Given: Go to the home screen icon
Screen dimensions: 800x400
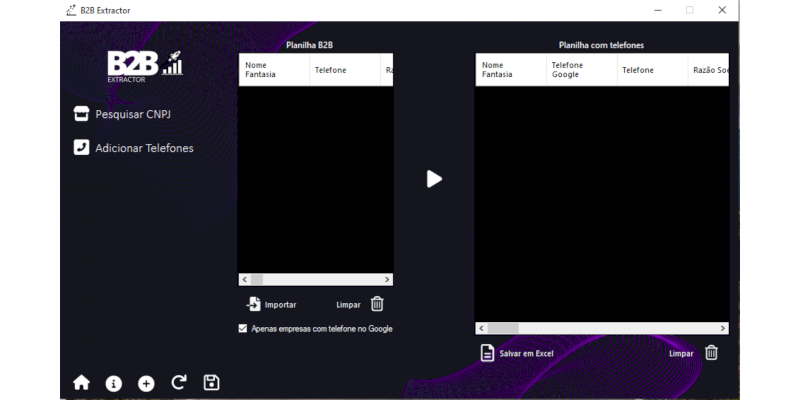Looking at the screenshot, I should point(81,383).
